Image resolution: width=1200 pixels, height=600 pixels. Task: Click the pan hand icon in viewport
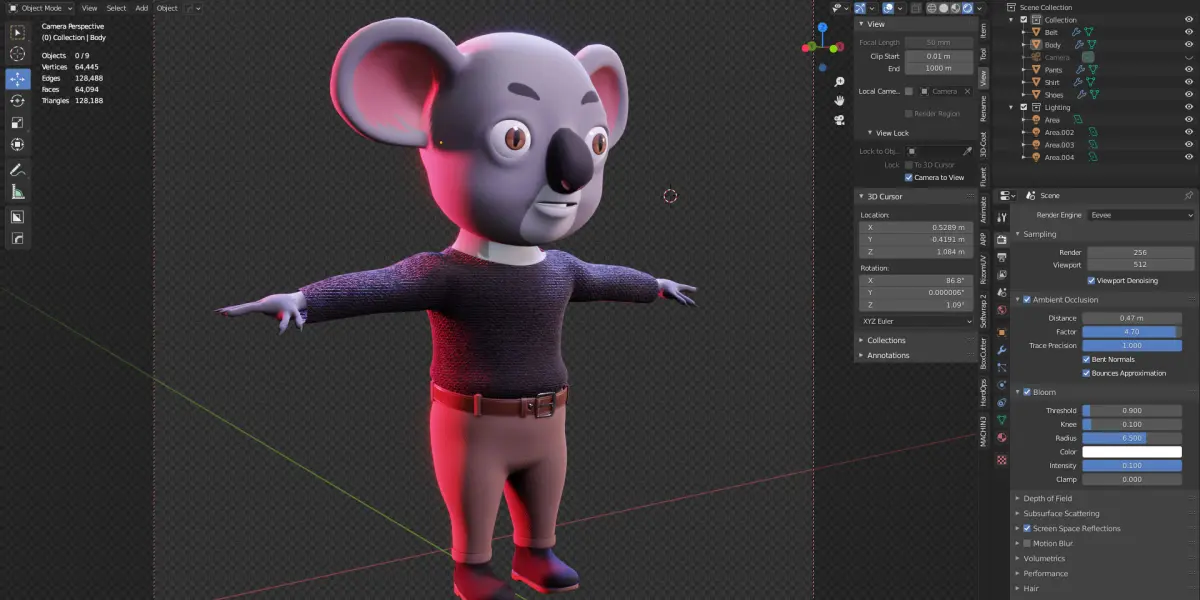[840, 100]
